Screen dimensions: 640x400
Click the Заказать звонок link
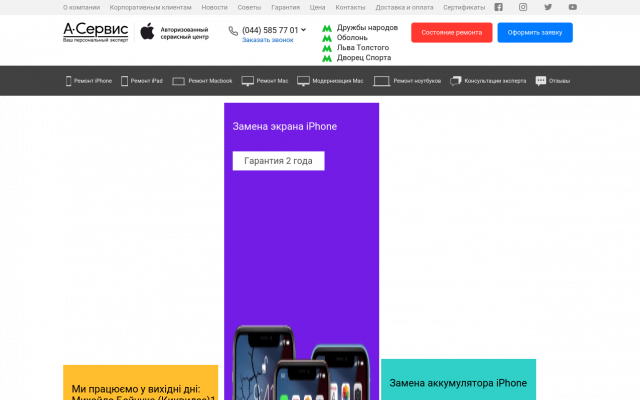[268, 40]
